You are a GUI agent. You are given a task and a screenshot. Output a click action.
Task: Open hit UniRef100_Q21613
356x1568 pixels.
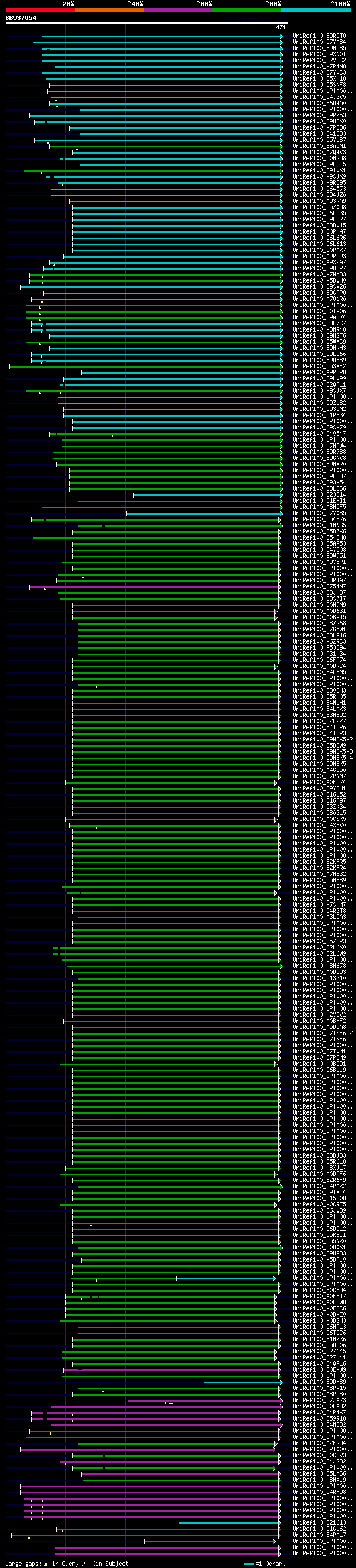tap(319, 1522)
